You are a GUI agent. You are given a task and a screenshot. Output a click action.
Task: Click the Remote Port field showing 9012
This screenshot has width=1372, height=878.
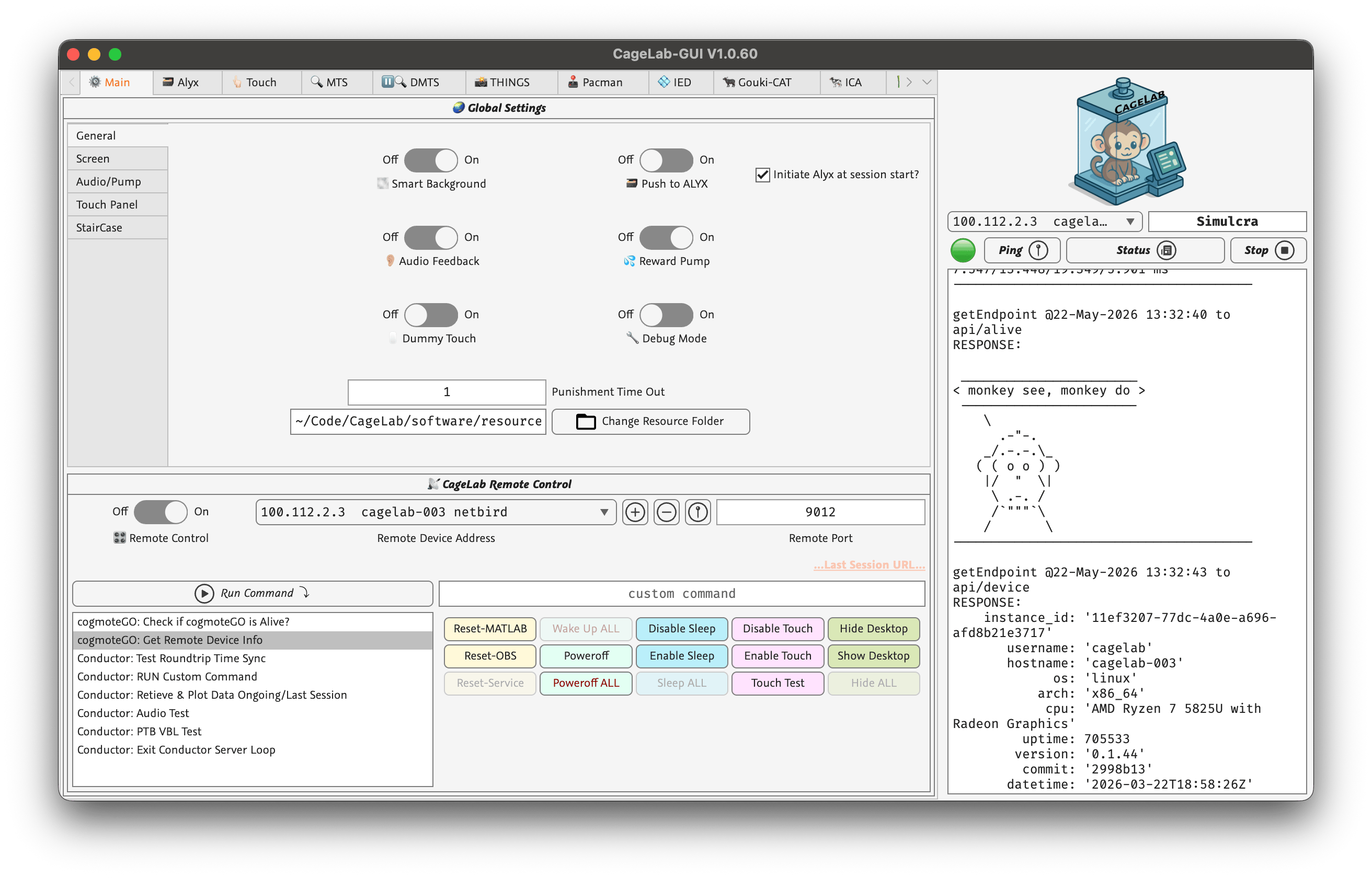pos(820,512)
